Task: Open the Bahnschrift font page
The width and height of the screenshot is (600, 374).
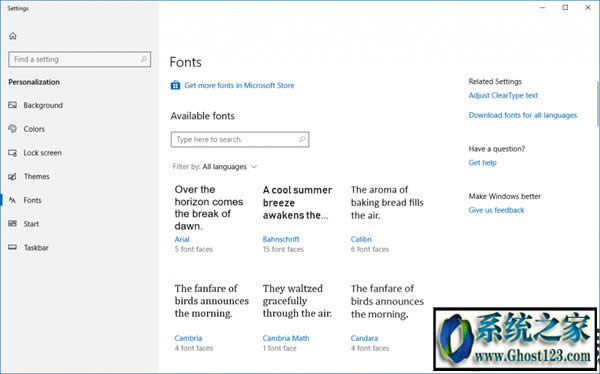Action: pos(281,239)
